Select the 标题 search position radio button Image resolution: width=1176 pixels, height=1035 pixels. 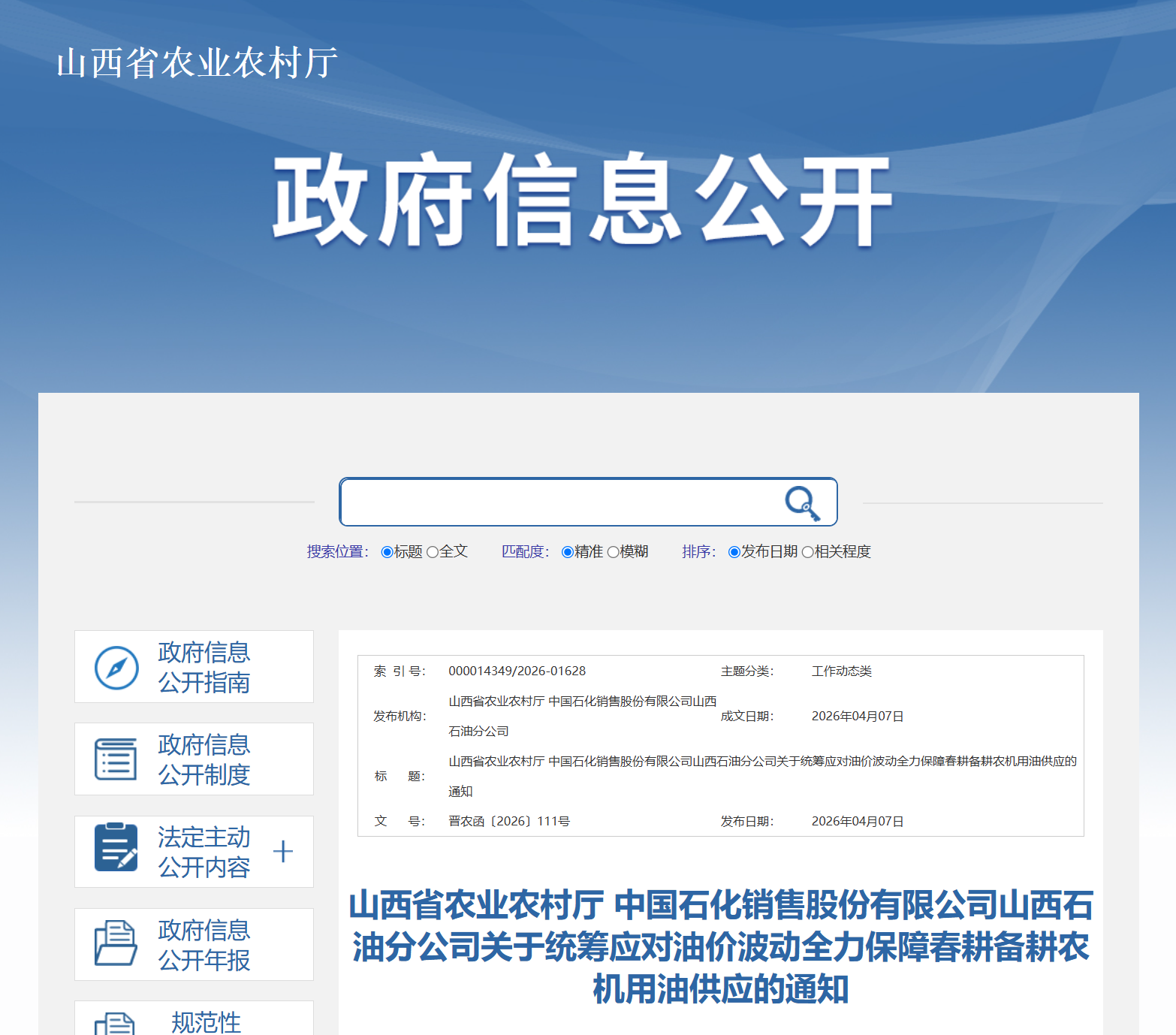(387, 552)
